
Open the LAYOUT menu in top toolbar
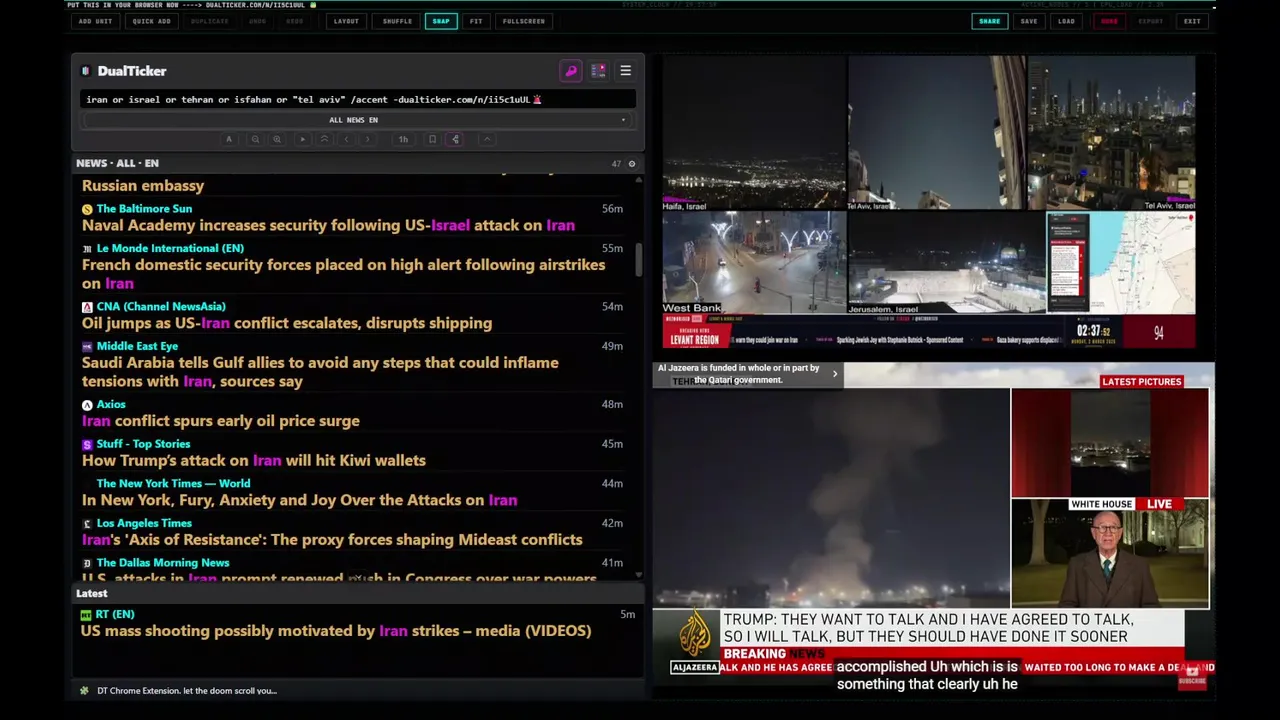point(346,21)
